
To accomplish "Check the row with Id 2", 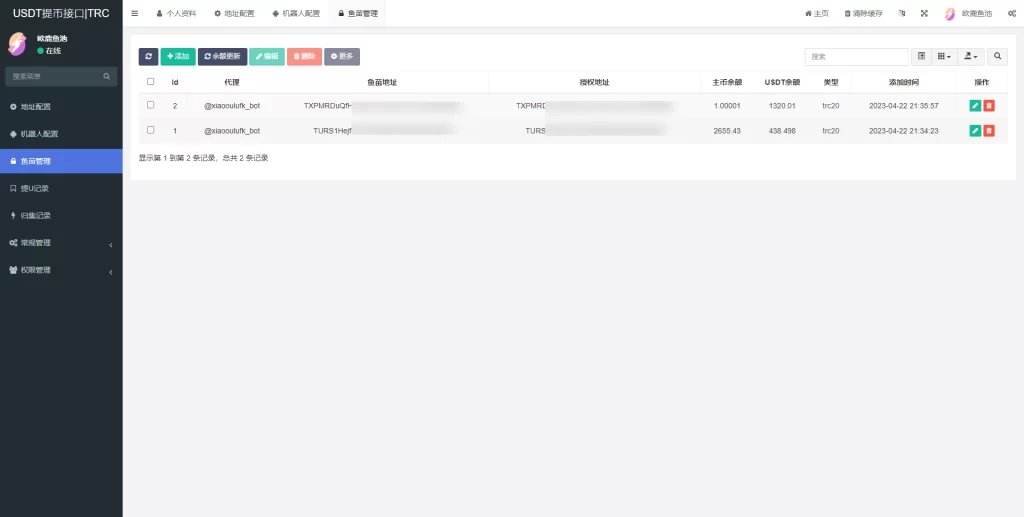I will [151, 105].
